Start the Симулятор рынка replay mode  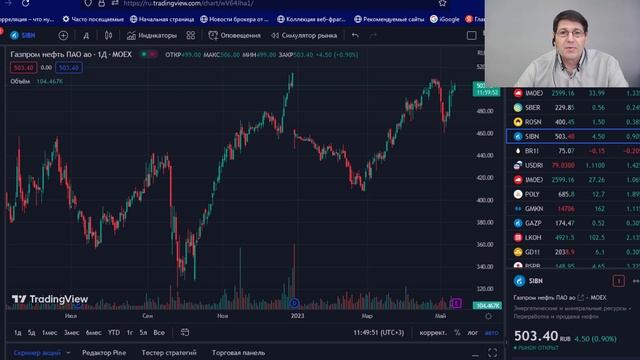(x=304, y=36)
